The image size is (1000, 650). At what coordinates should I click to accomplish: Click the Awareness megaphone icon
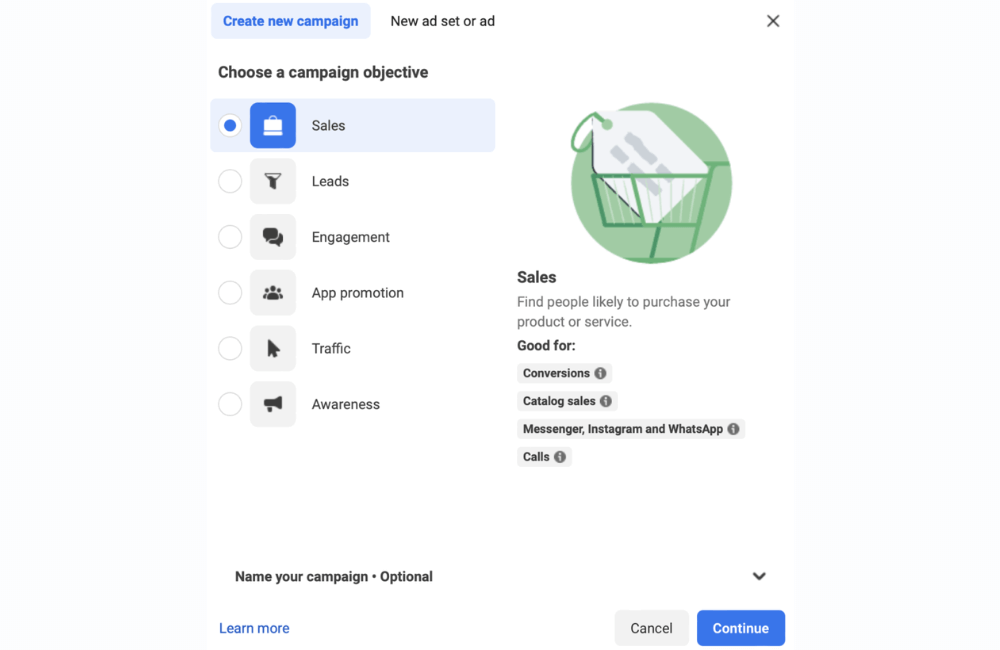pos(273,404)
